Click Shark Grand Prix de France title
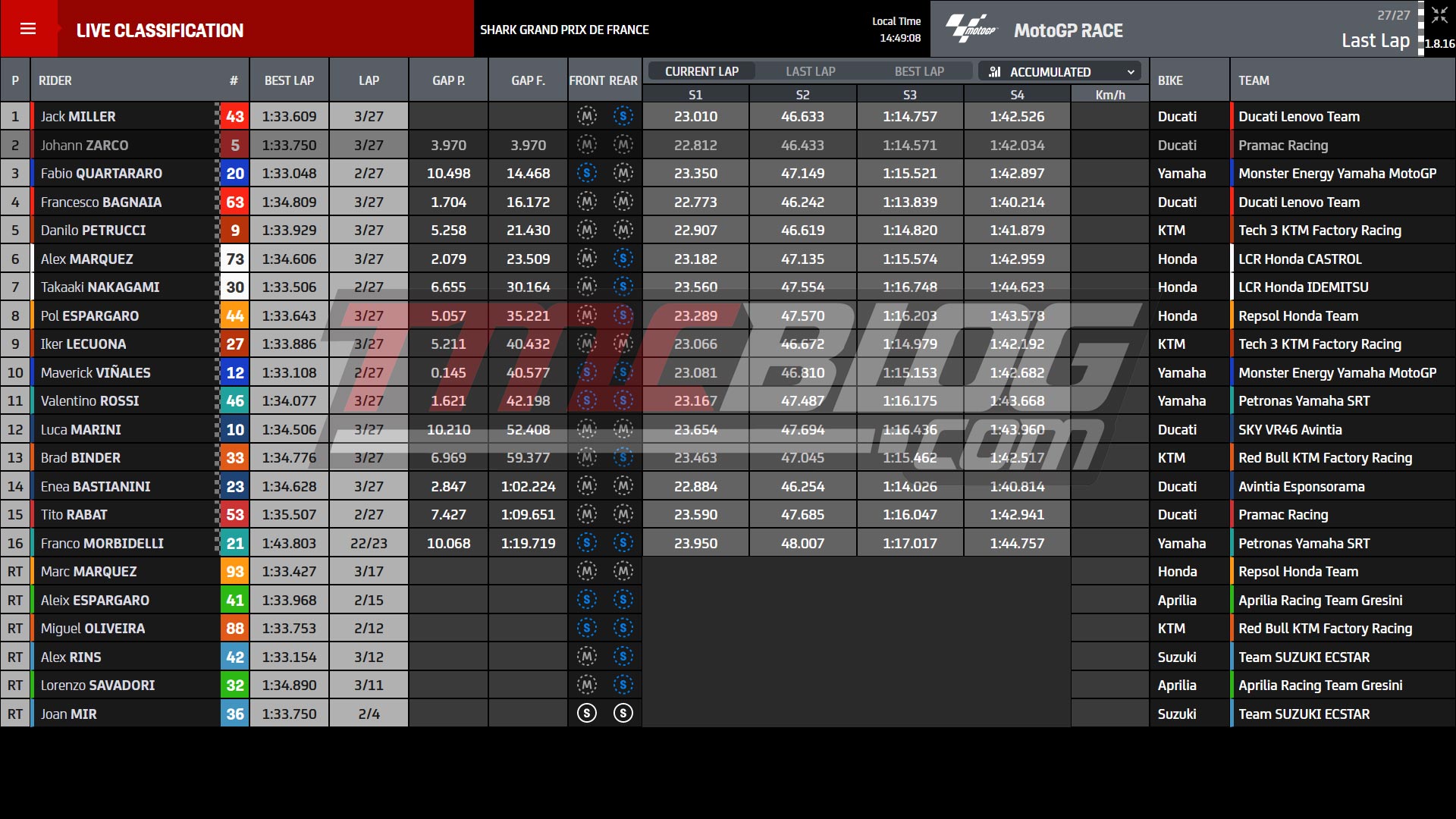 click(x=564, y=30)
